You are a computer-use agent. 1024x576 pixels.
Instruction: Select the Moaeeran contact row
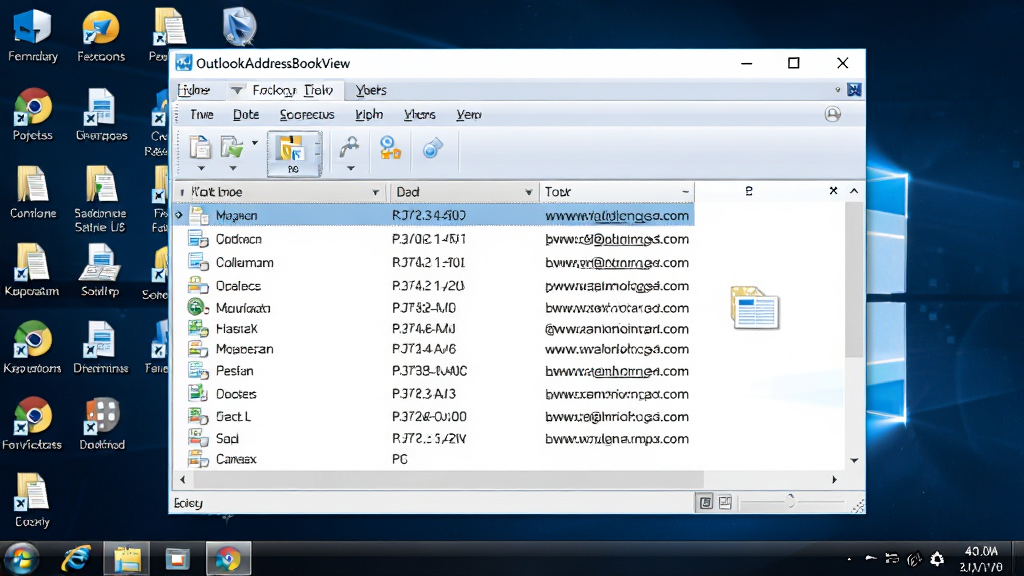tap(434, 349)
